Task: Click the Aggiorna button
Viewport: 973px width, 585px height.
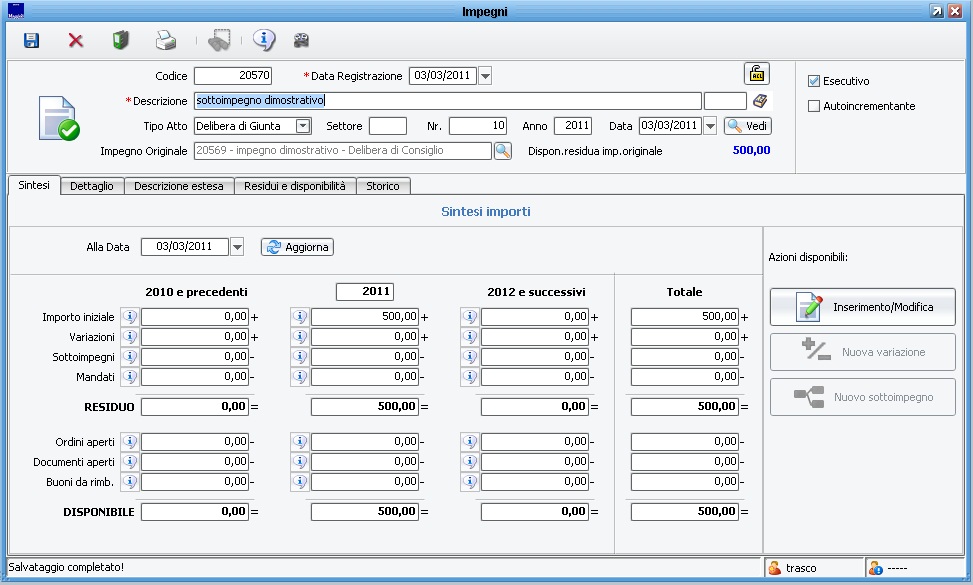Action: (x=297, y=247)
